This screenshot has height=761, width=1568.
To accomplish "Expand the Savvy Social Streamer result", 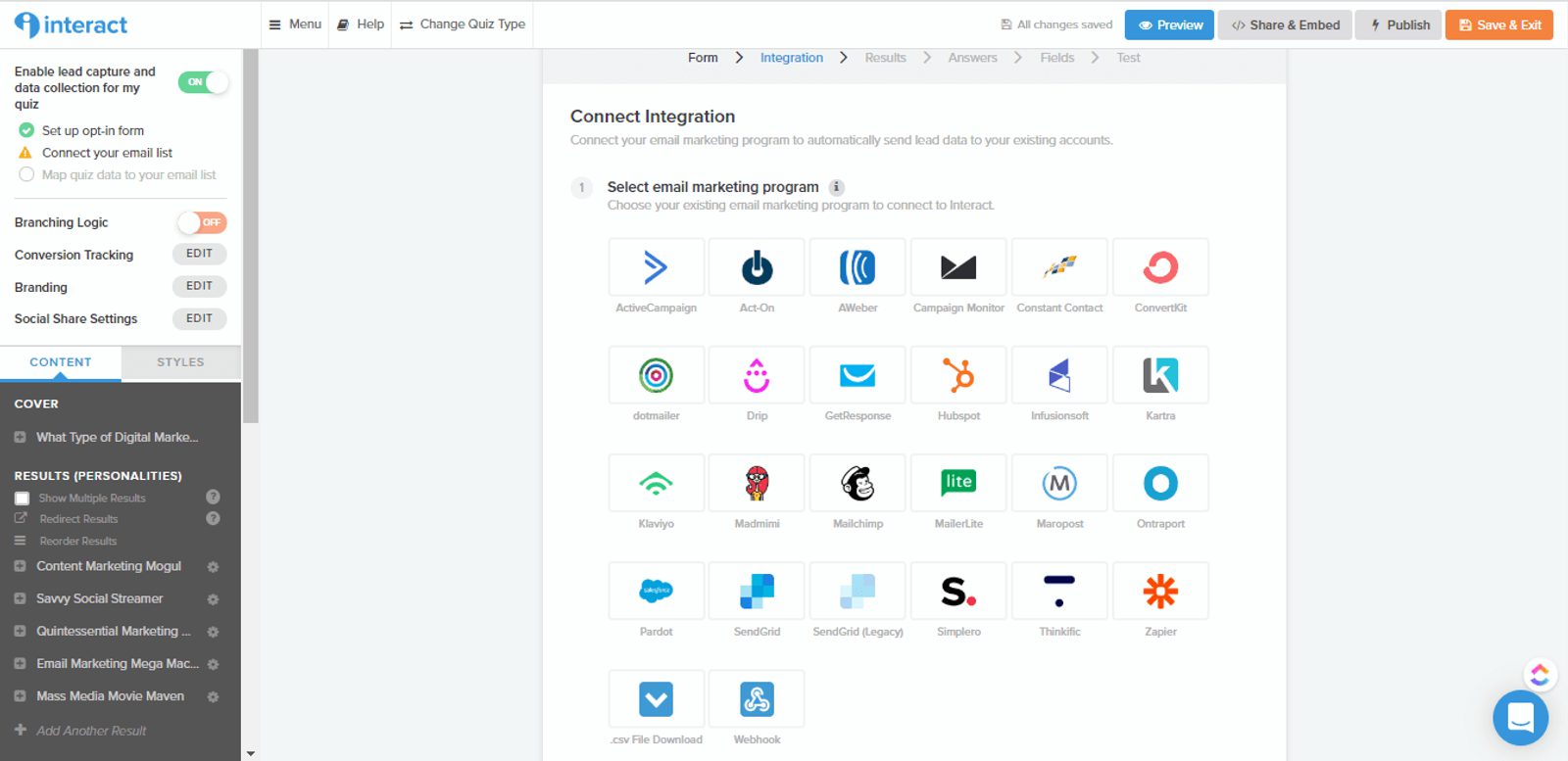I will [20, 598].
